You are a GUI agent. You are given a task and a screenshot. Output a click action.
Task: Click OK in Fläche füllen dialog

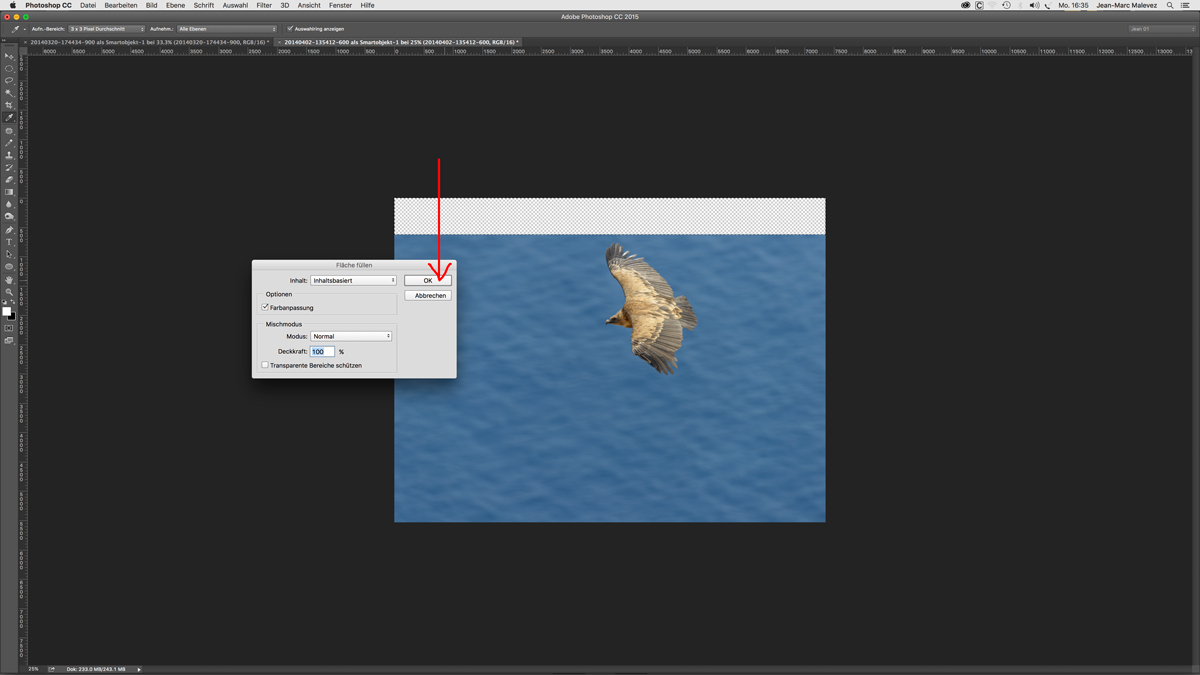(x=428, y=281)
